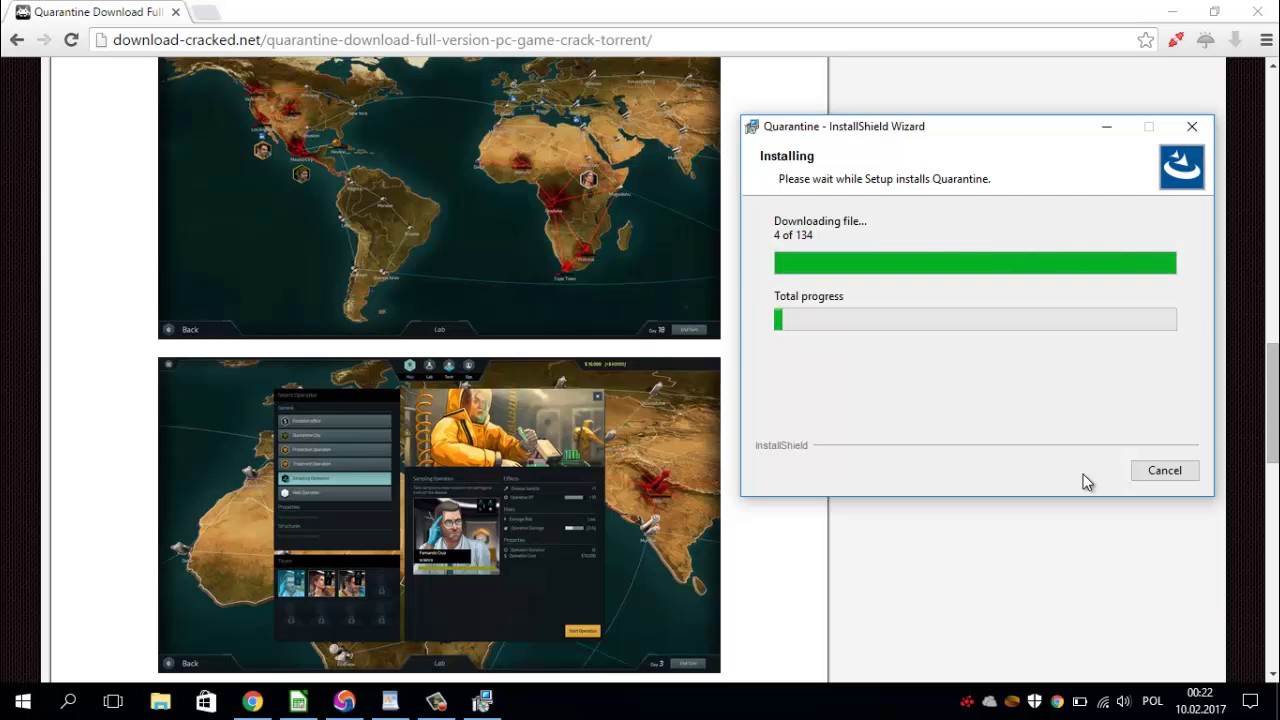Open File Explorer from the taskbar
The image size is (1280, 720).
tap(160, 701)
